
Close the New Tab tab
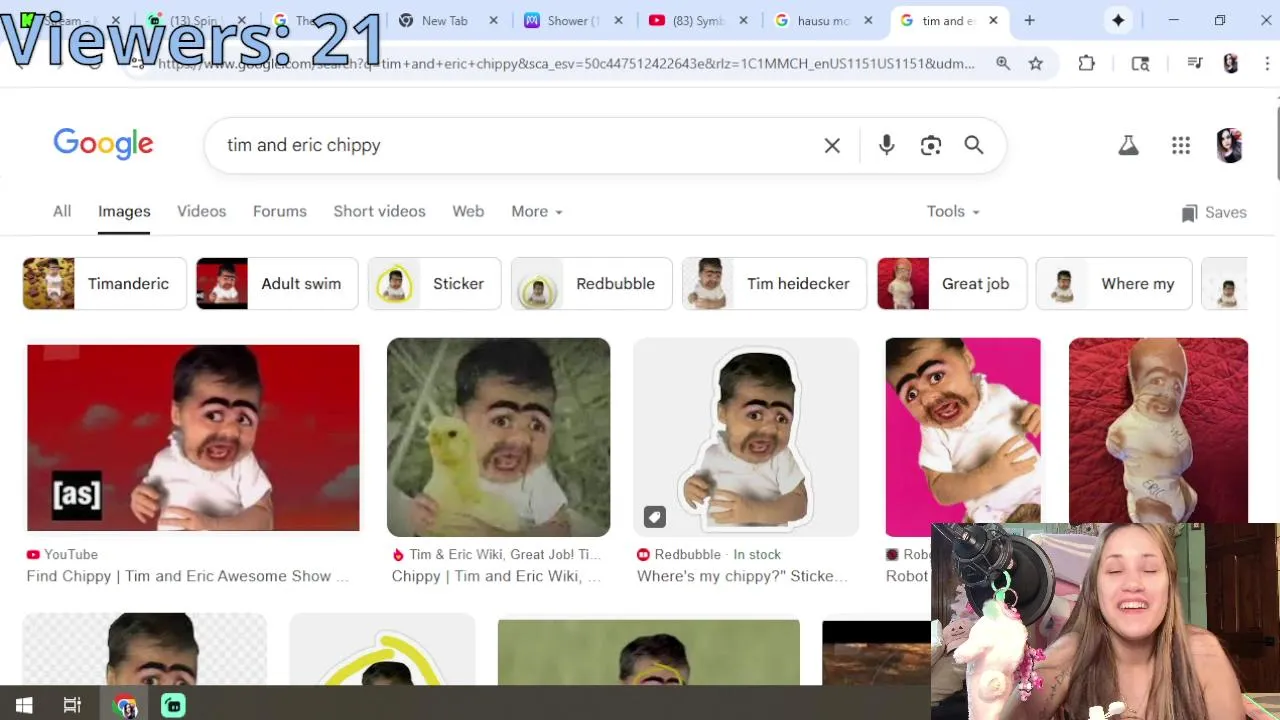point(493,20)
